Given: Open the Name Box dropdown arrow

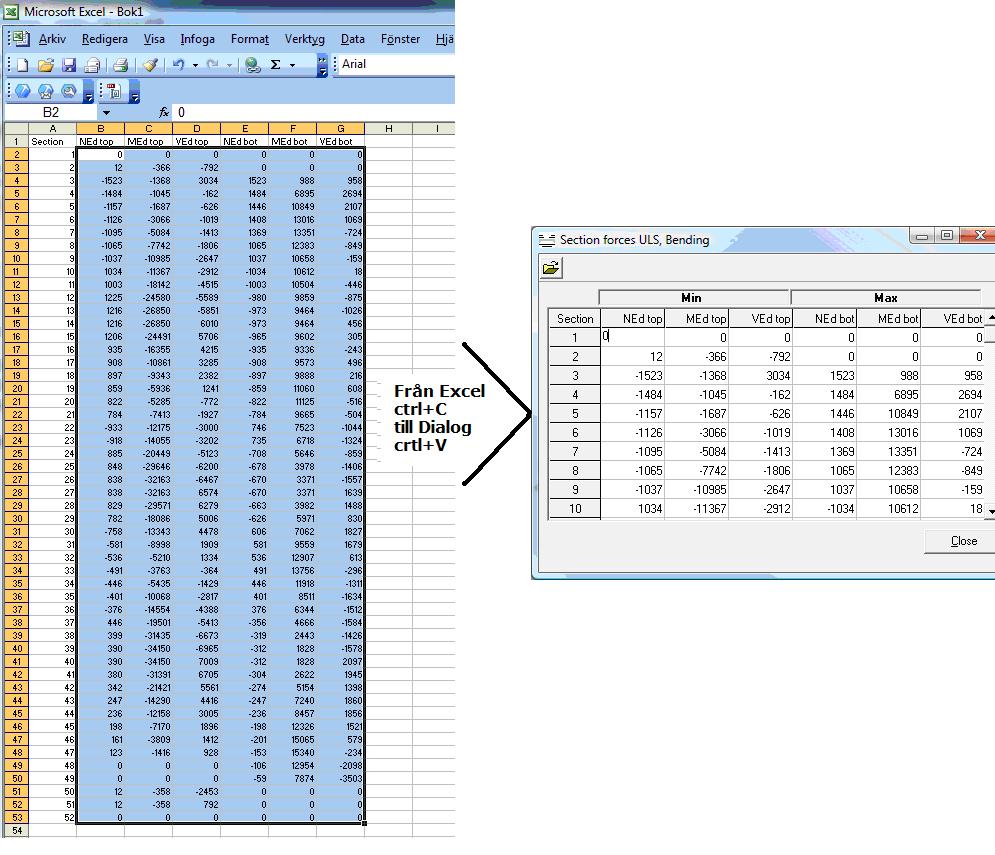Looking at the screenshot, I should (106, 112).
